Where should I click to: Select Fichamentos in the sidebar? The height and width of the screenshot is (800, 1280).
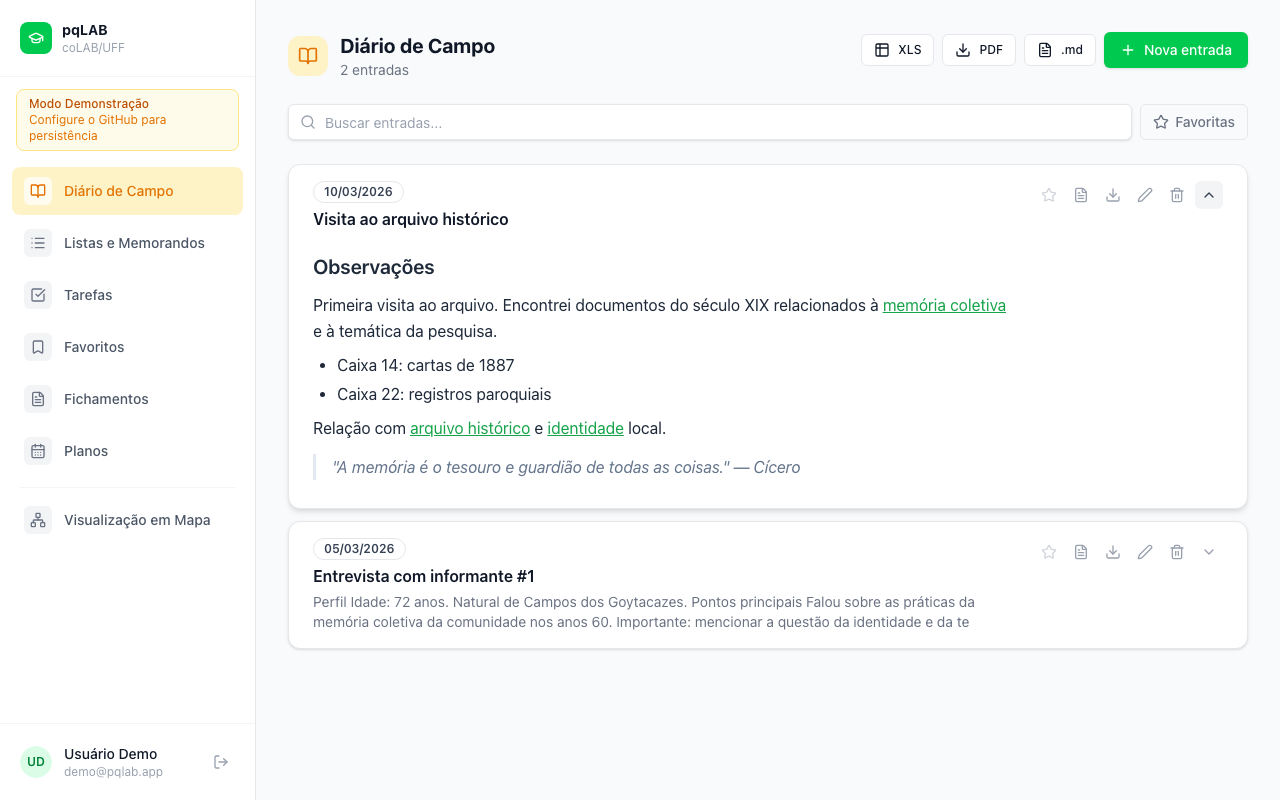point(108,399)
